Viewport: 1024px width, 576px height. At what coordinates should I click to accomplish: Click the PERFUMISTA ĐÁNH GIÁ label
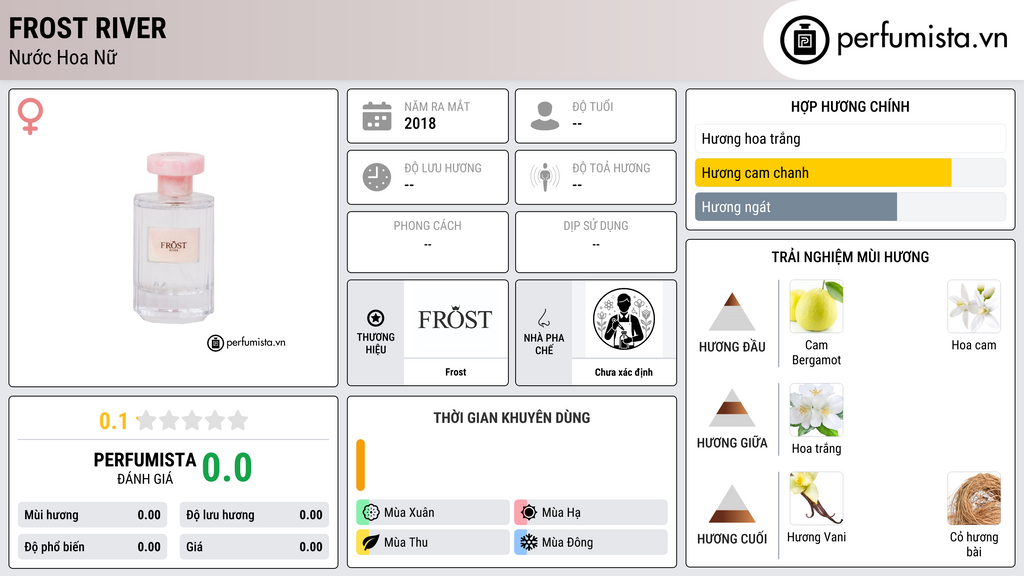point(145,468)
